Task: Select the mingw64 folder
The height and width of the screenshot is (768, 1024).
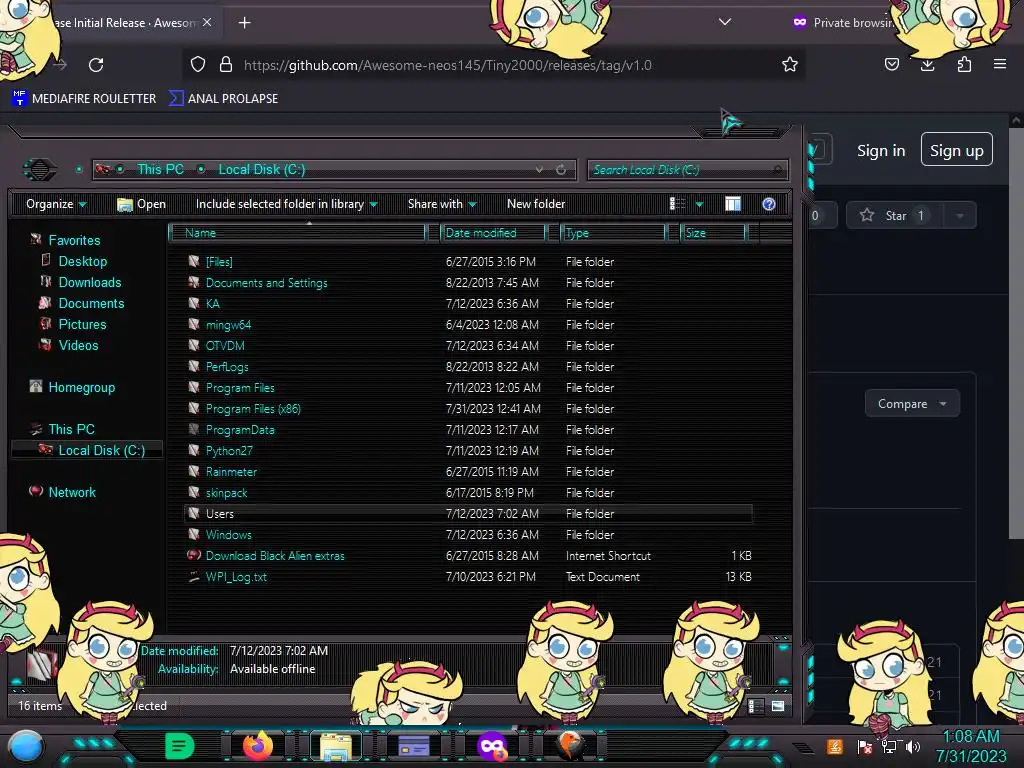Action: (x=228, y=325)
